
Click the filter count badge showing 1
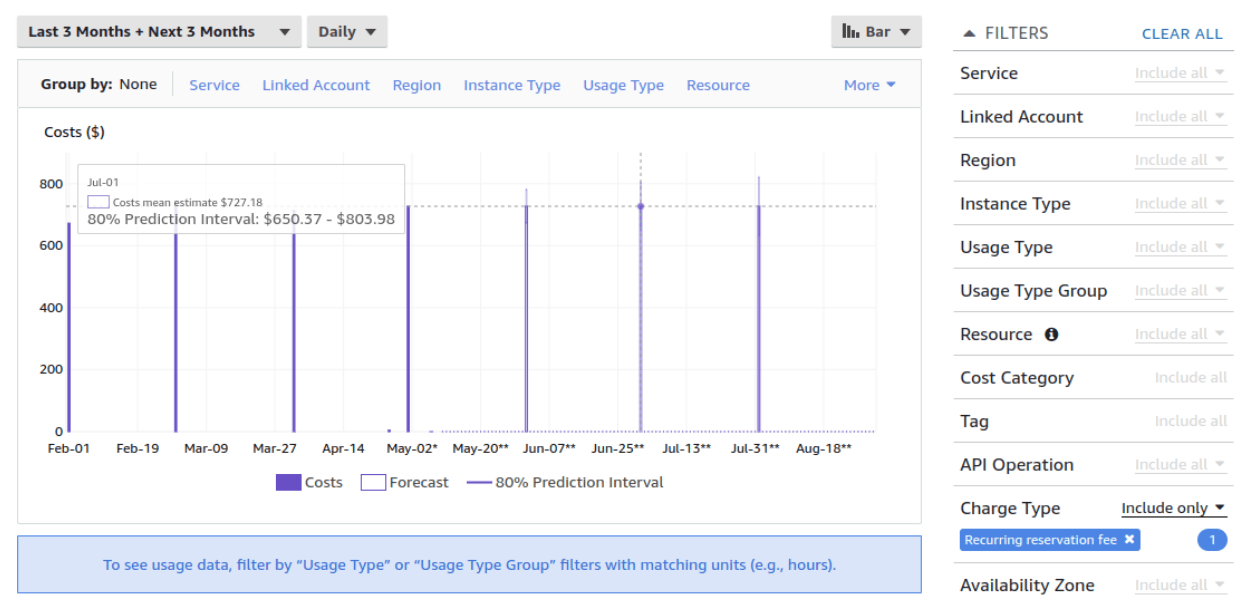[x=1211, y=540]
